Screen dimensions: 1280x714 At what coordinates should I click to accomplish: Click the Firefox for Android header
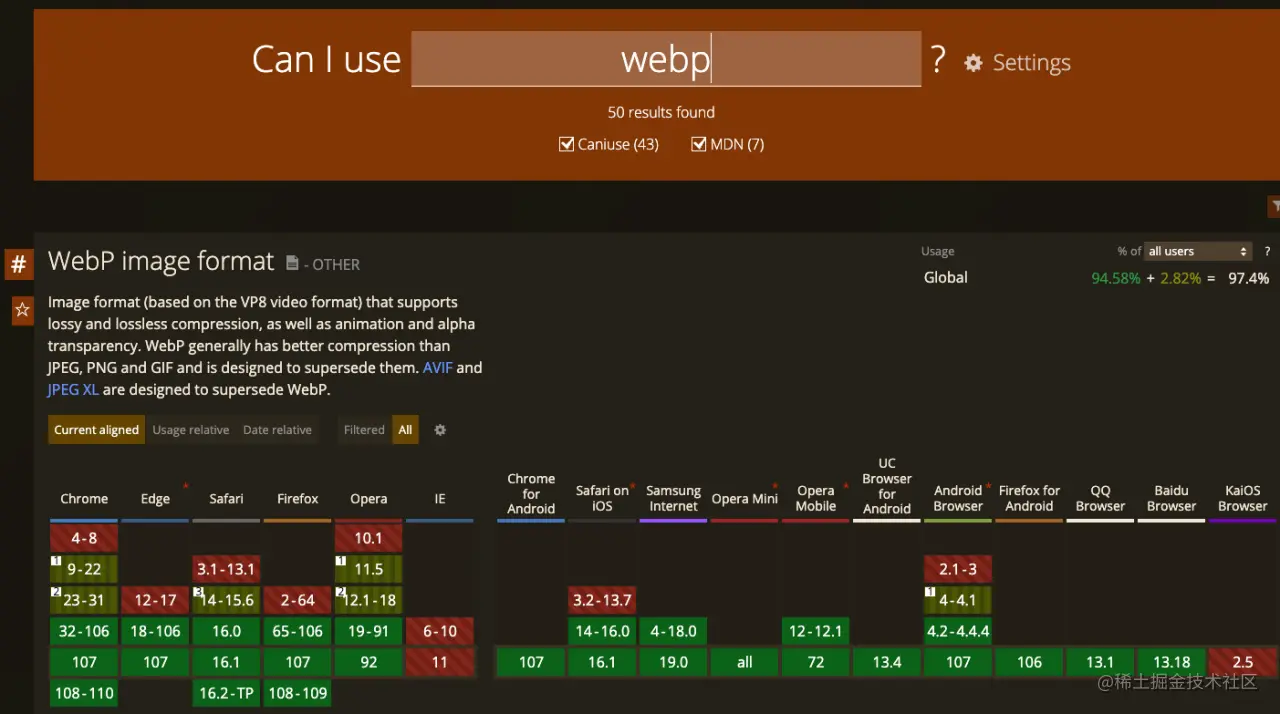pyautogui.click(x=1029, y=498)
